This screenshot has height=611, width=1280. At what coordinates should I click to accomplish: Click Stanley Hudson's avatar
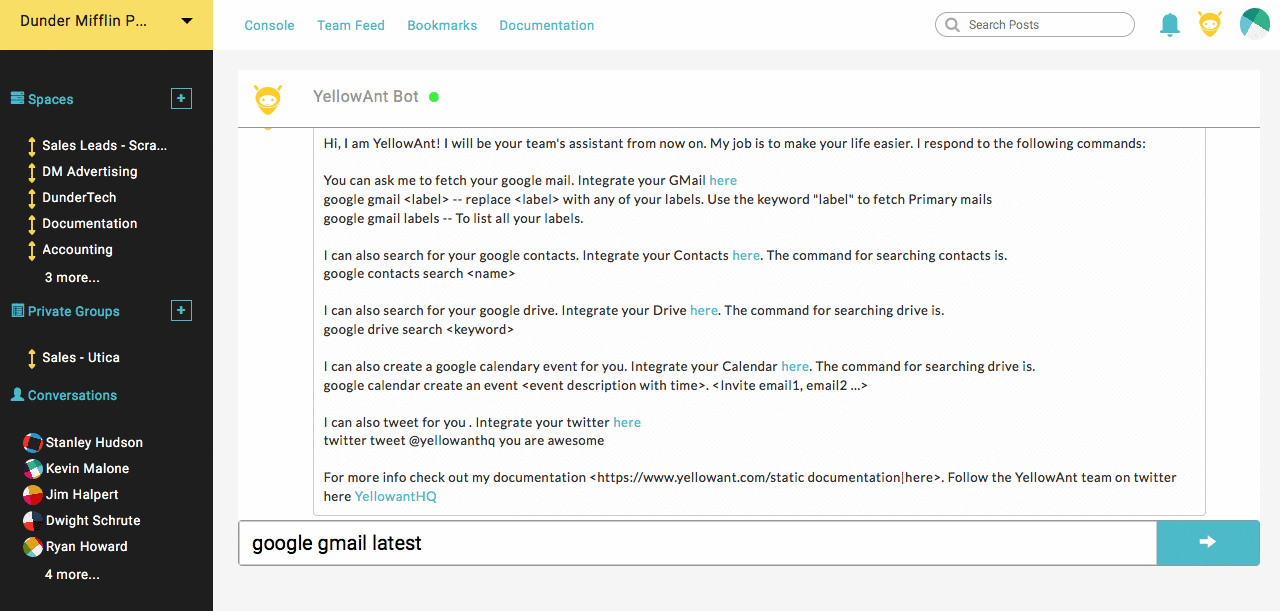33,442
